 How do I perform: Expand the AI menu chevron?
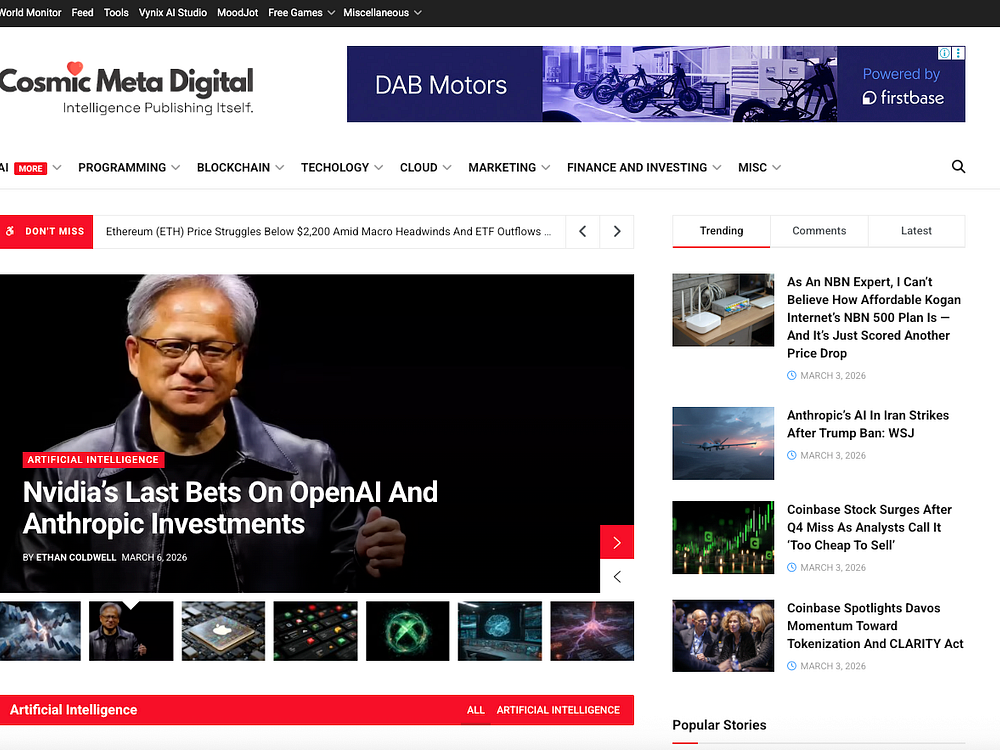click(x=57, y=168)
